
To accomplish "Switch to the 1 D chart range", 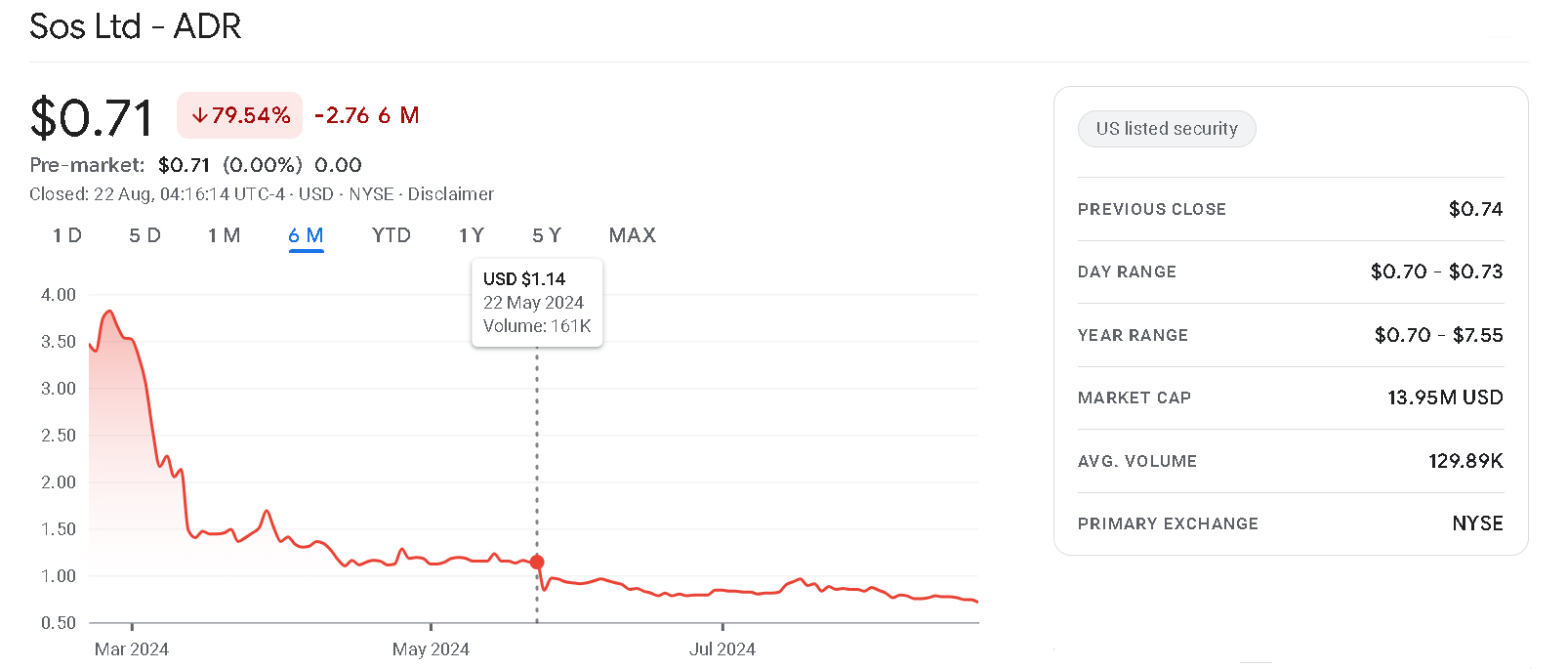I will coord(67,235).
